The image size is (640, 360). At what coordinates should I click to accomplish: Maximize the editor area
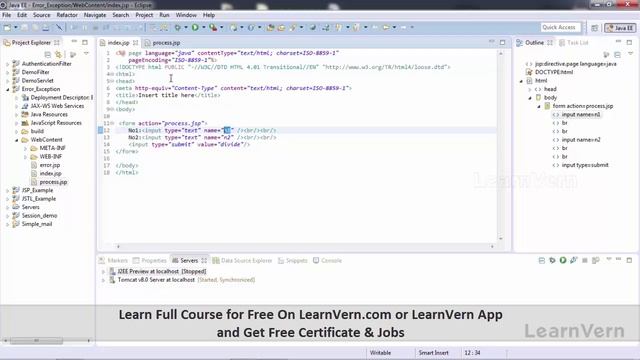[x=502, y=42]
